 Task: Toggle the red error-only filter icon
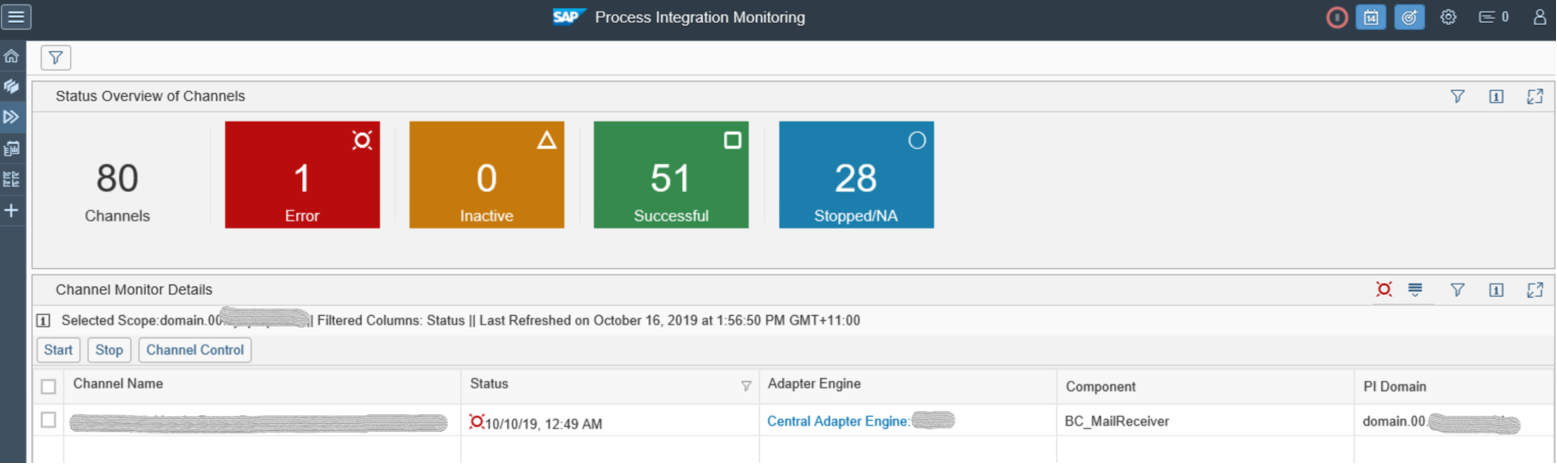click(x=1384, y=289)
